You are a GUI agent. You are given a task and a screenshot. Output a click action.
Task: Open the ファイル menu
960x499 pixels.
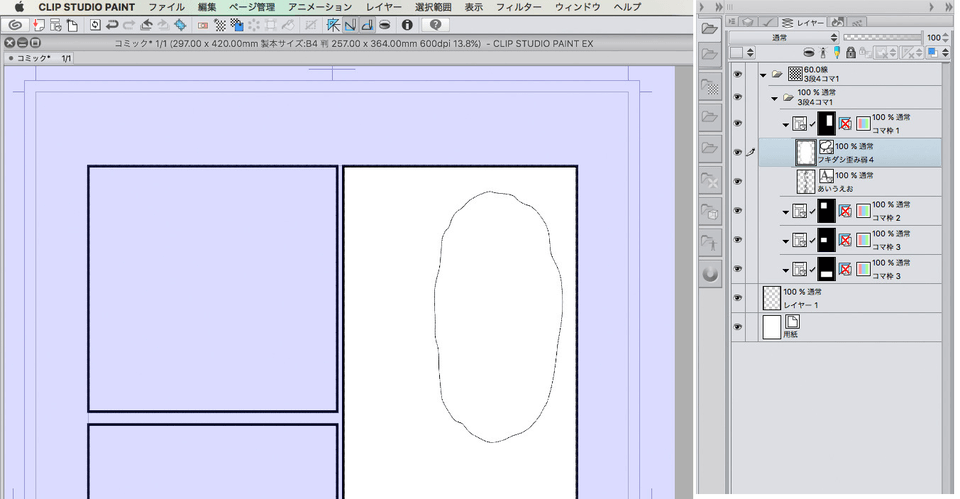tap(166, 7)
